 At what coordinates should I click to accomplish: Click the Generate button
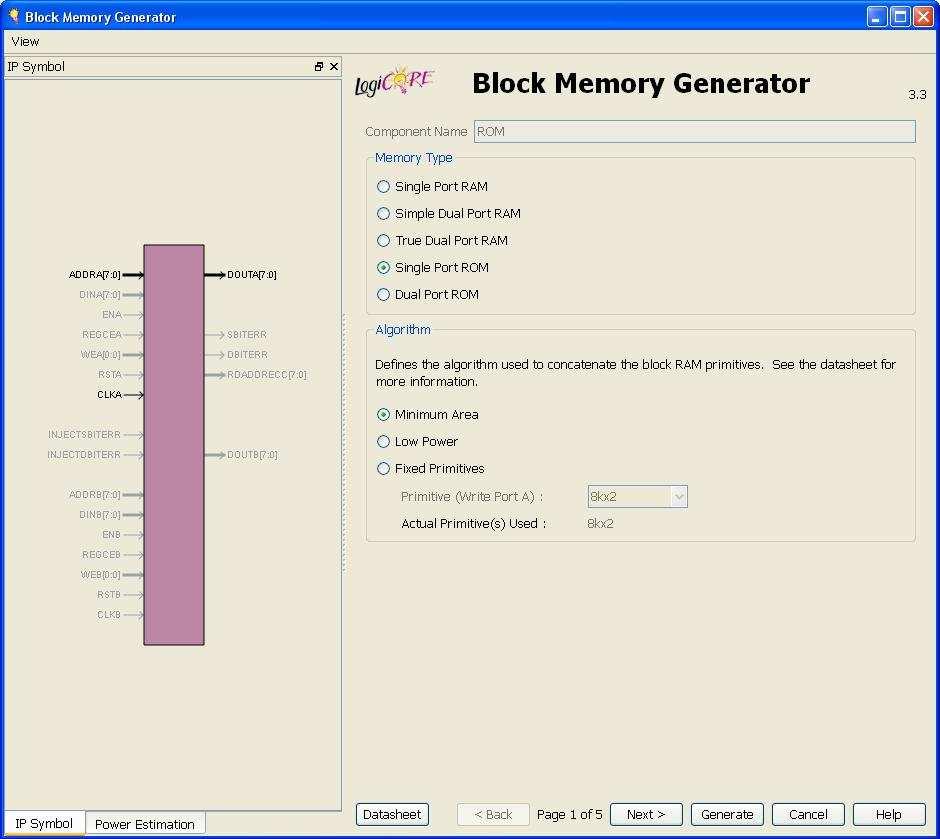click(727, 814)
